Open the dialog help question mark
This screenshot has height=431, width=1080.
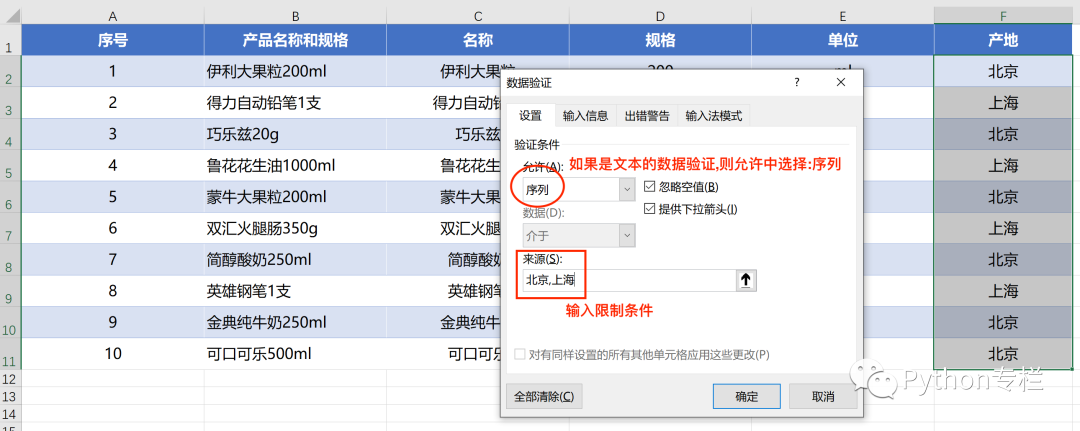pos(798,83)
